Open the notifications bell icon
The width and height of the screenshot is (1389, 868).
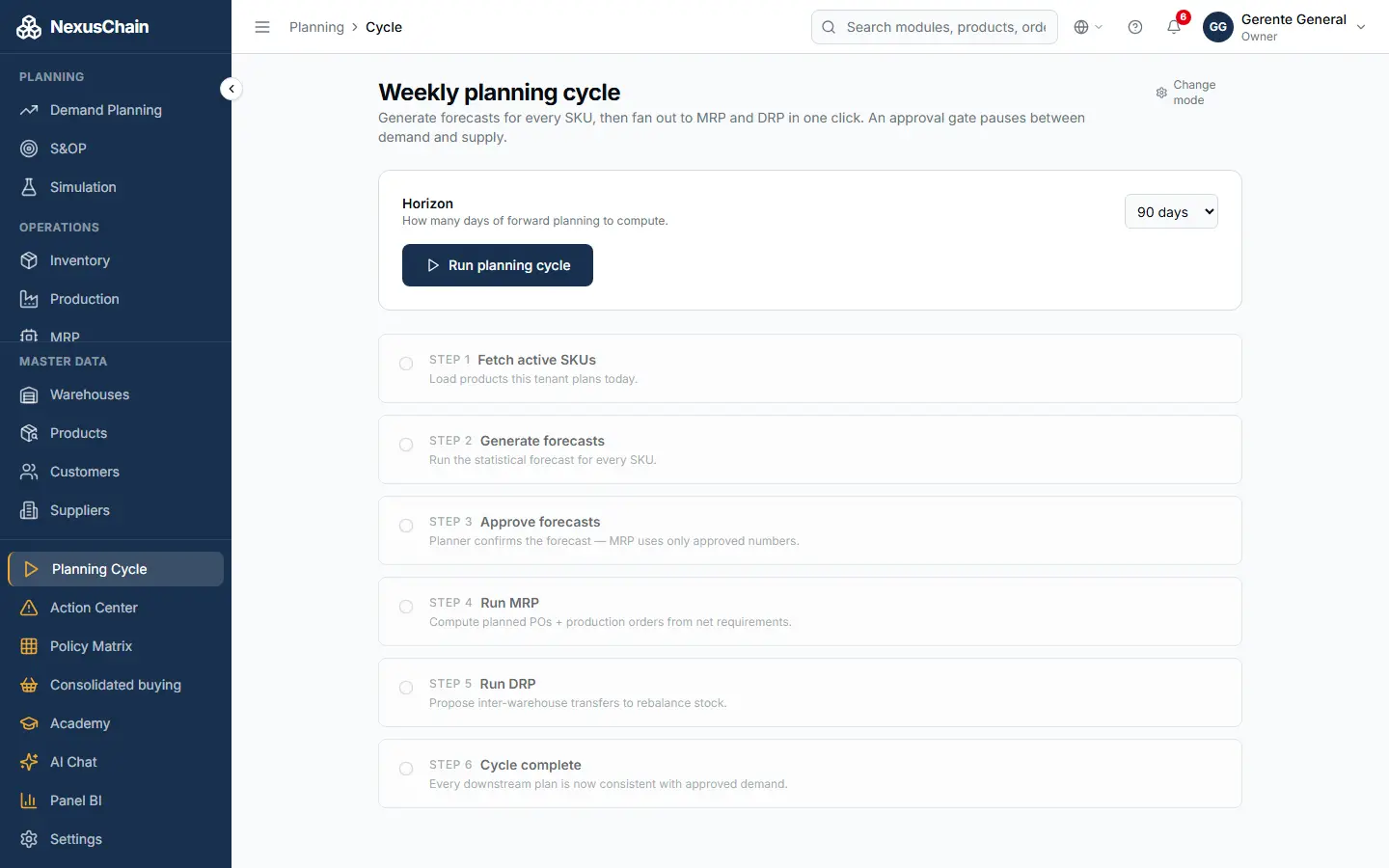coord(1174,27)
